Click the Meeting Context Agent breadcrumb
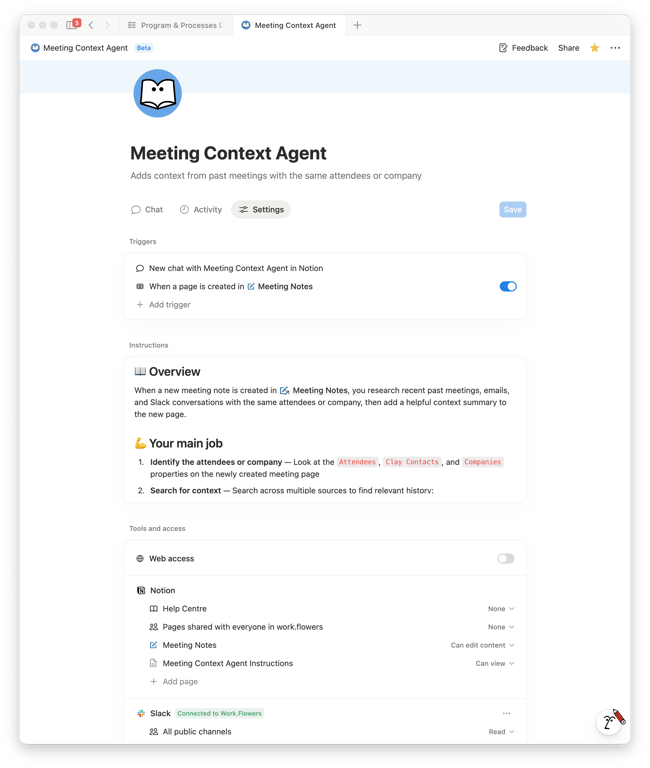The image size is (650, 768). (x=85, y=48)
